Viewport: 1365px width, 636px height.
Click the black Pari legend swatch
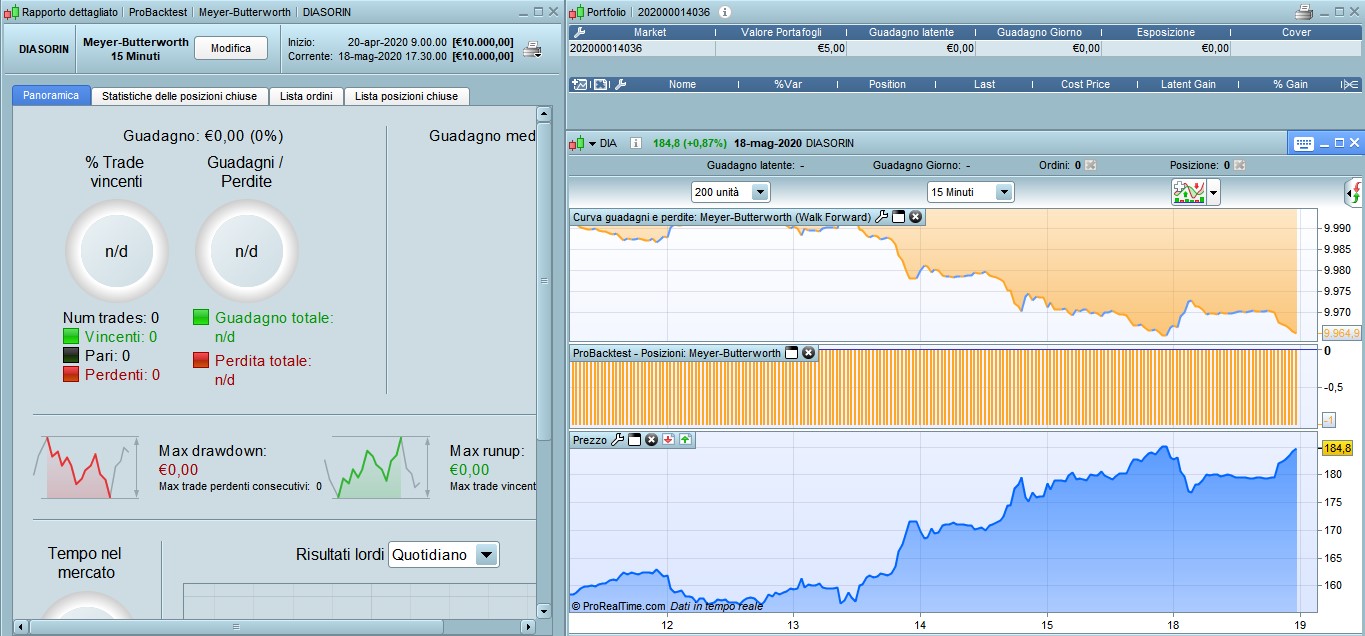click(71, 355)
